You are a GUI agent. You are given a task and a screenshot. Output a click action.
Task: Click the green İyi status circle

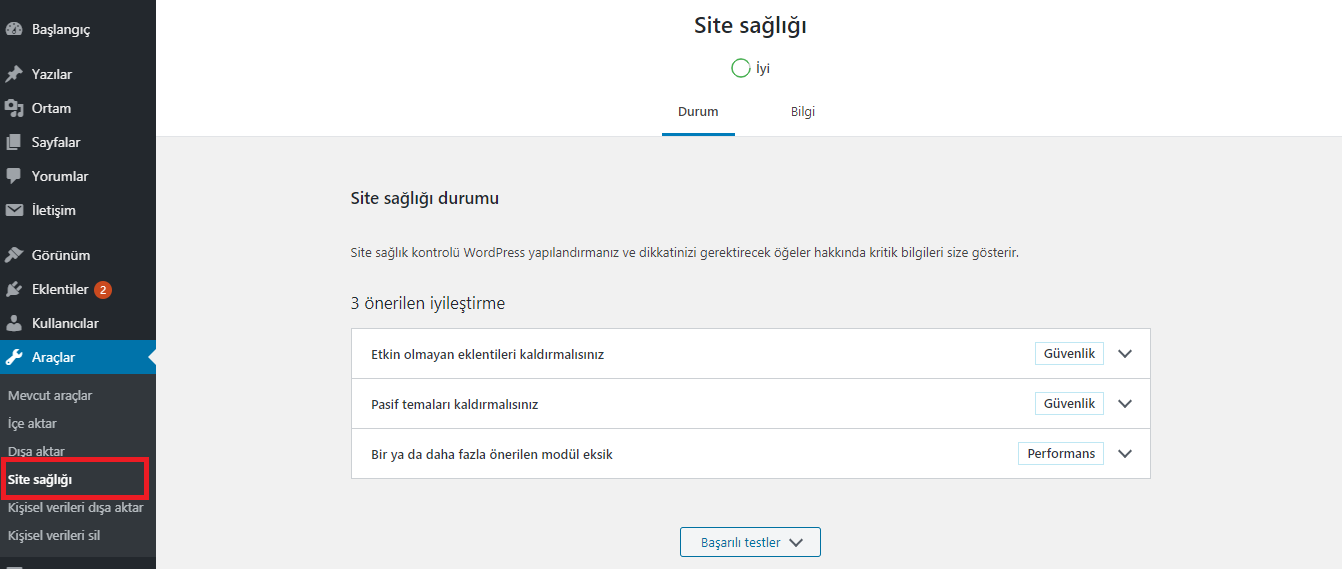pos(741,68)
